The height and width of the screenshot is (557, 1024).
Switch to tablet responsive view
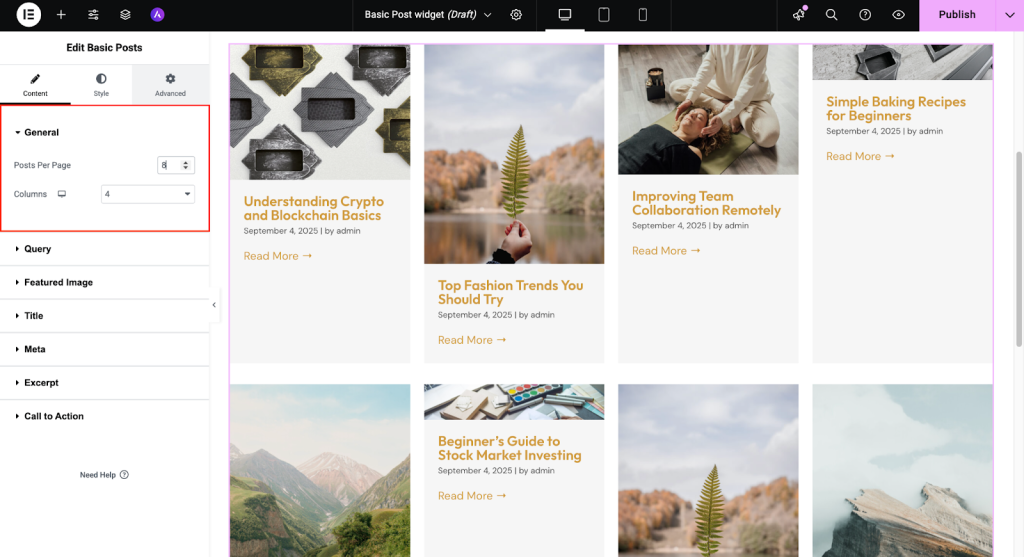604,15
